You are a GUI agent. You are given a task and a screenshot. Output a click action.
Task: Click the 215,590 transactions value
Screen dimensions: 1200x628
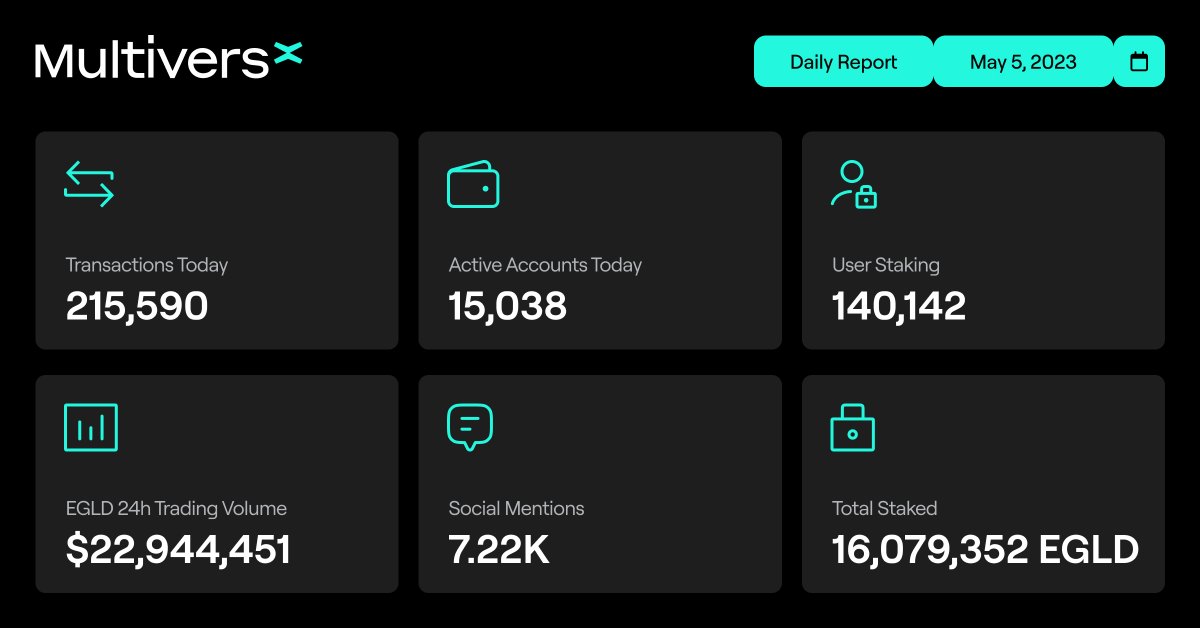tap(137, 306)
